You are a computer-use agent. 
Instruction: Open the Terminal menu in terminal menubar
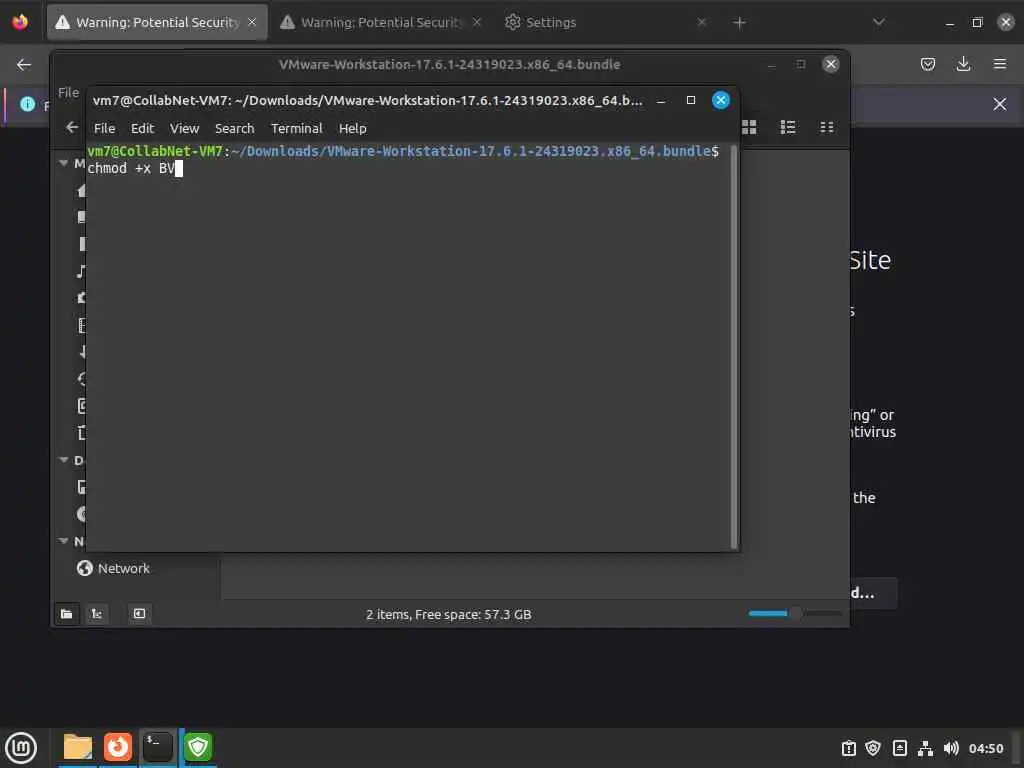pyautogui.click(x=296, y=129)
